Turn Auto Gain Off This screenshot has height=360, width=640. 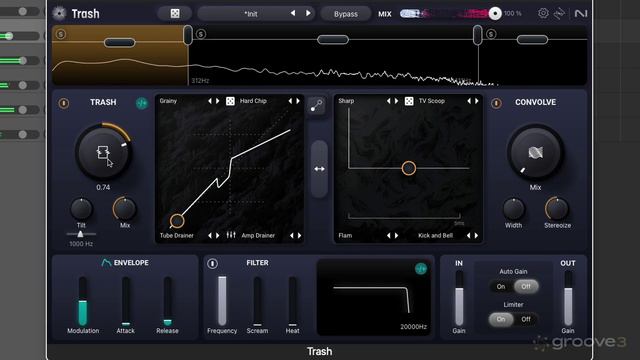click(526, 287)
